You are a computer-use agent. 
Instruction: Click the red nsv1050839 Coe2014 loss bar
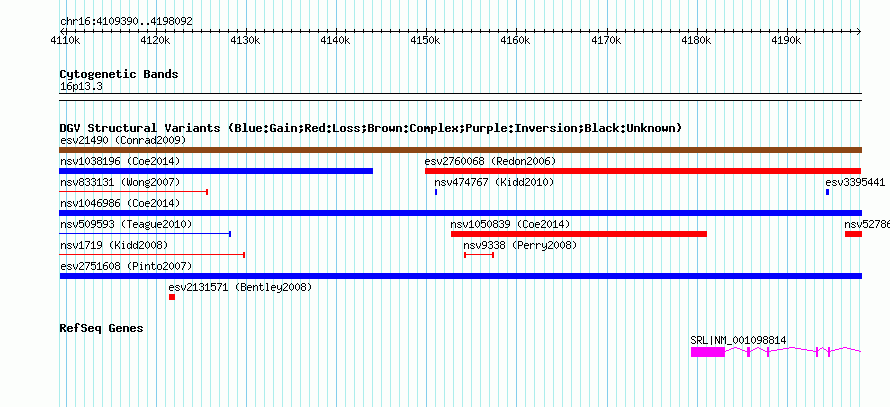tap(579, 234)
